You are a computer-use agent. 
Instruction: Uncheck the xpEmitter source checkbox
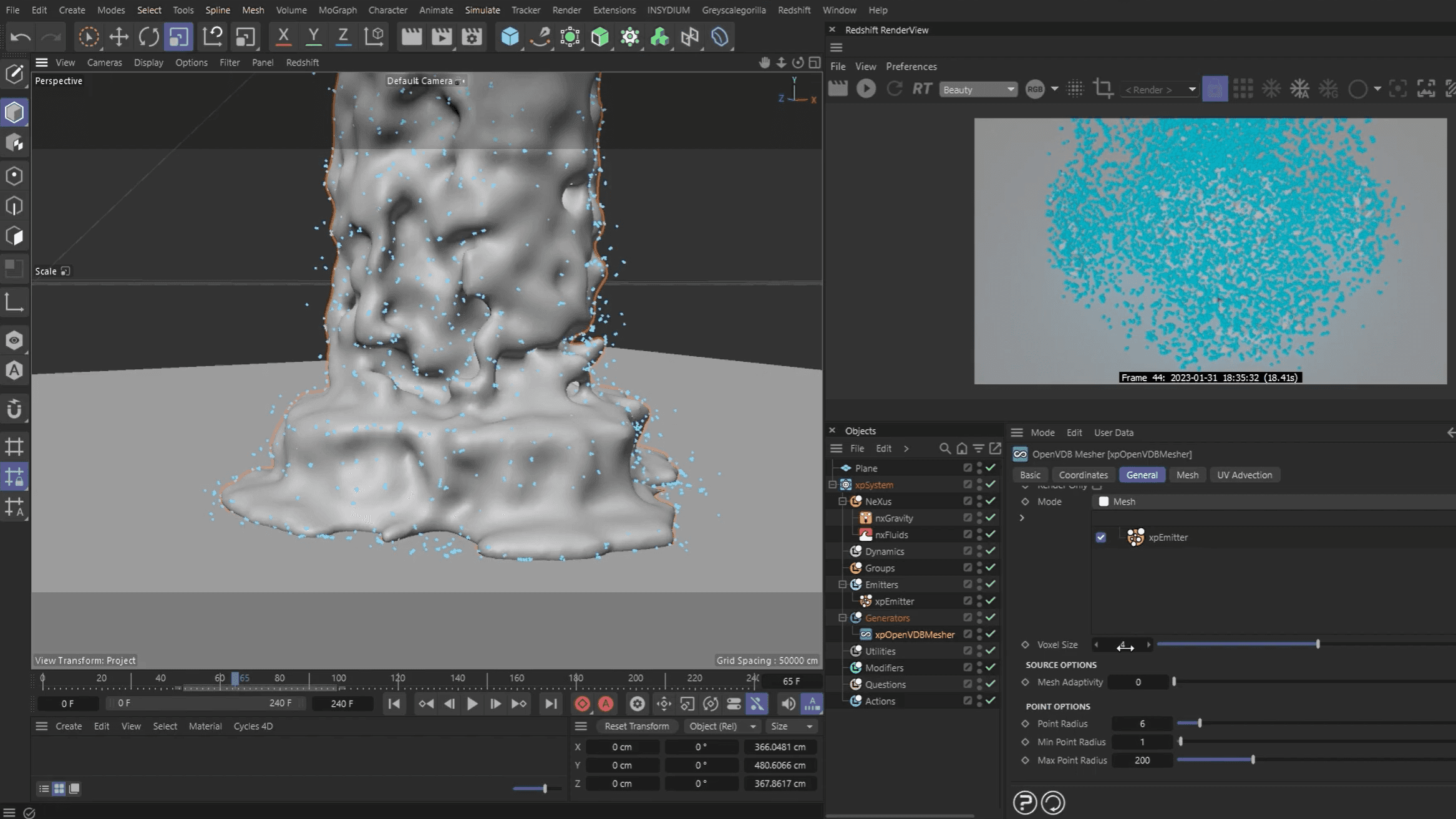(1100, 537)
